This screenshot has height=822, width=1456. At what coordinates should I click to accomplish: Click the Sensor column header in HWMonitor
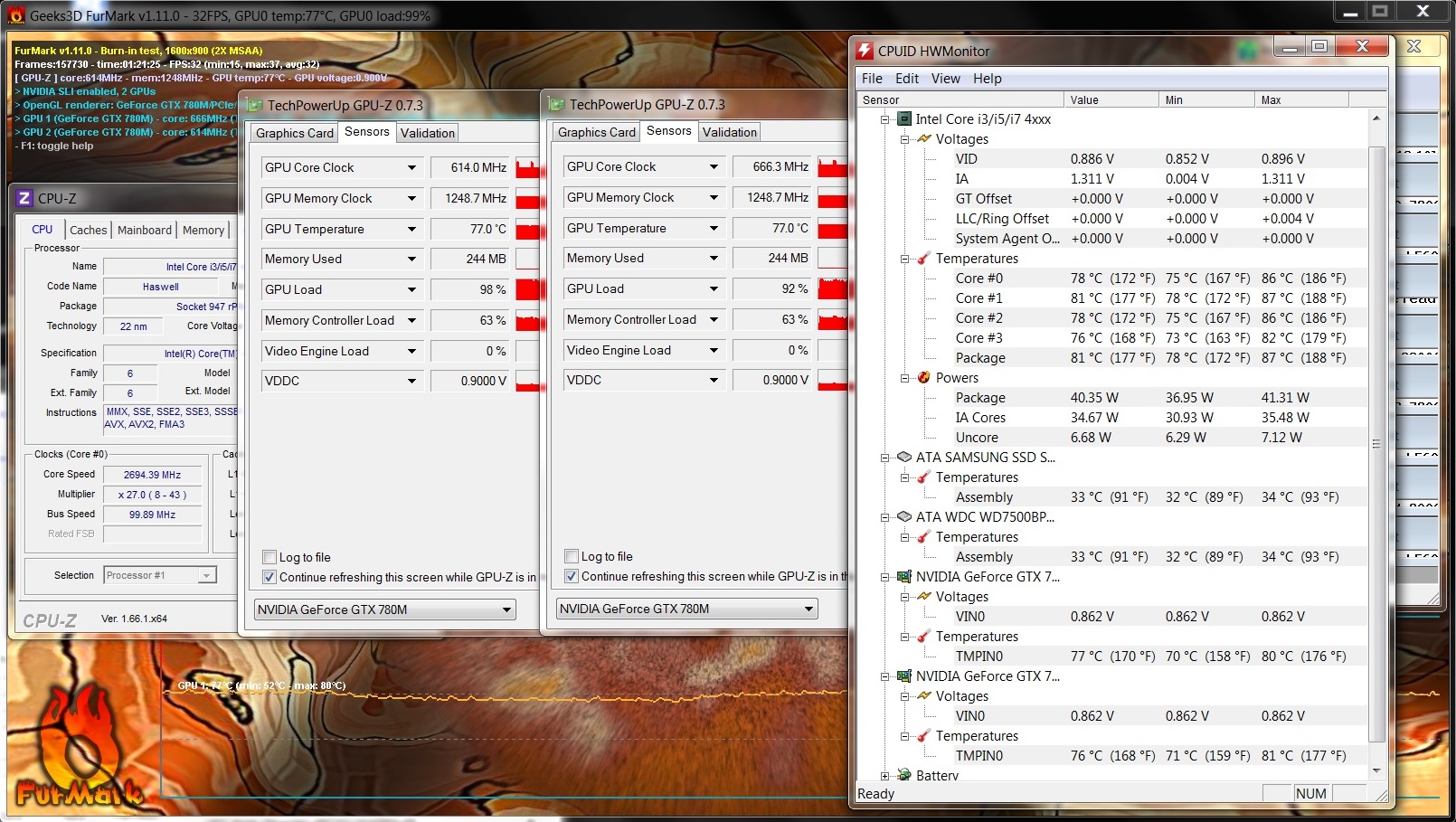tap(960, 99)
